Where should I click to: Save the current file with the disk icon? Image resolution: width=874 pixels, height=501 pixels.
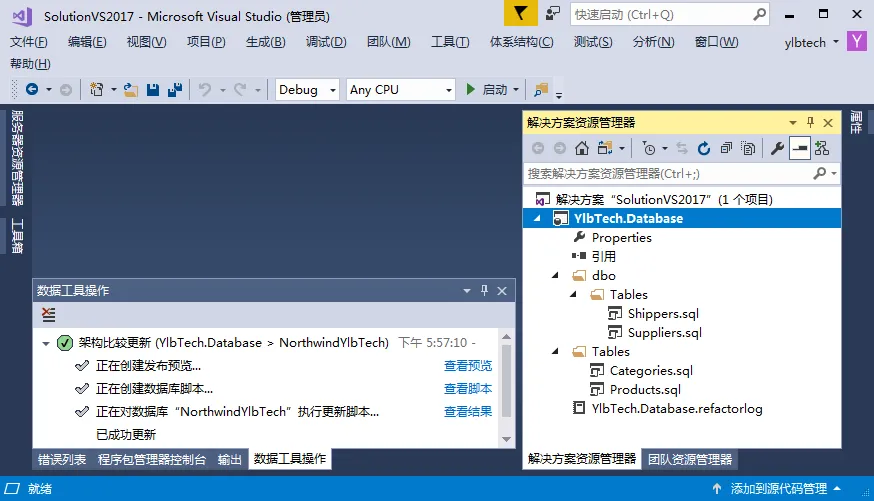[x=153, y=90]
